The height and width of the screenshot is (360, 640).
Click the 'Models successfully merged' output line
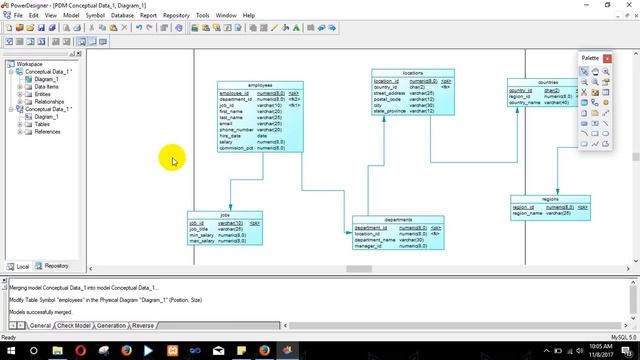(40, 312)
